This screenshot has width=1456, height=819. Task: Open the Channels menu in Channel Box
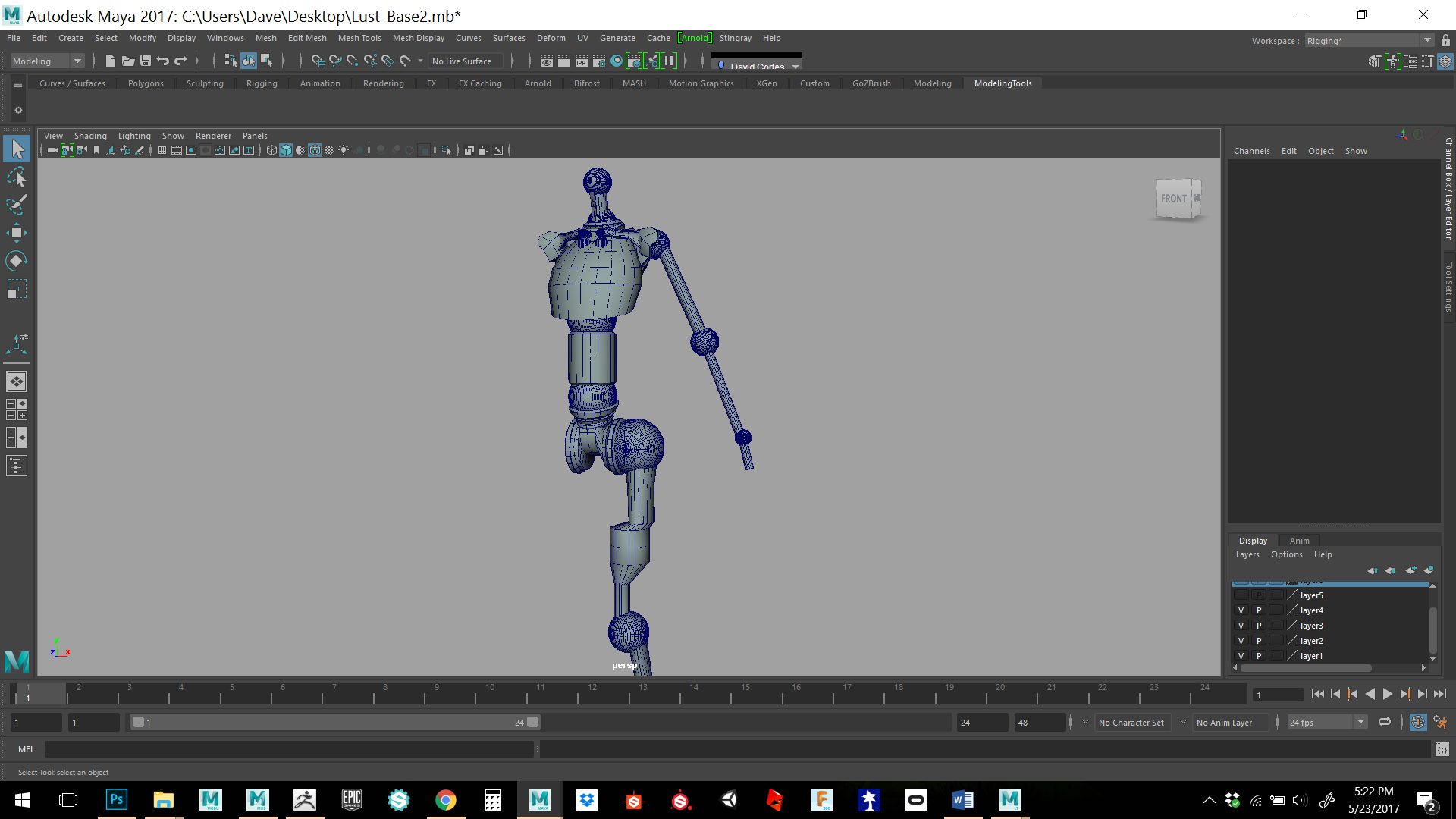click(x=1251, y=151)
